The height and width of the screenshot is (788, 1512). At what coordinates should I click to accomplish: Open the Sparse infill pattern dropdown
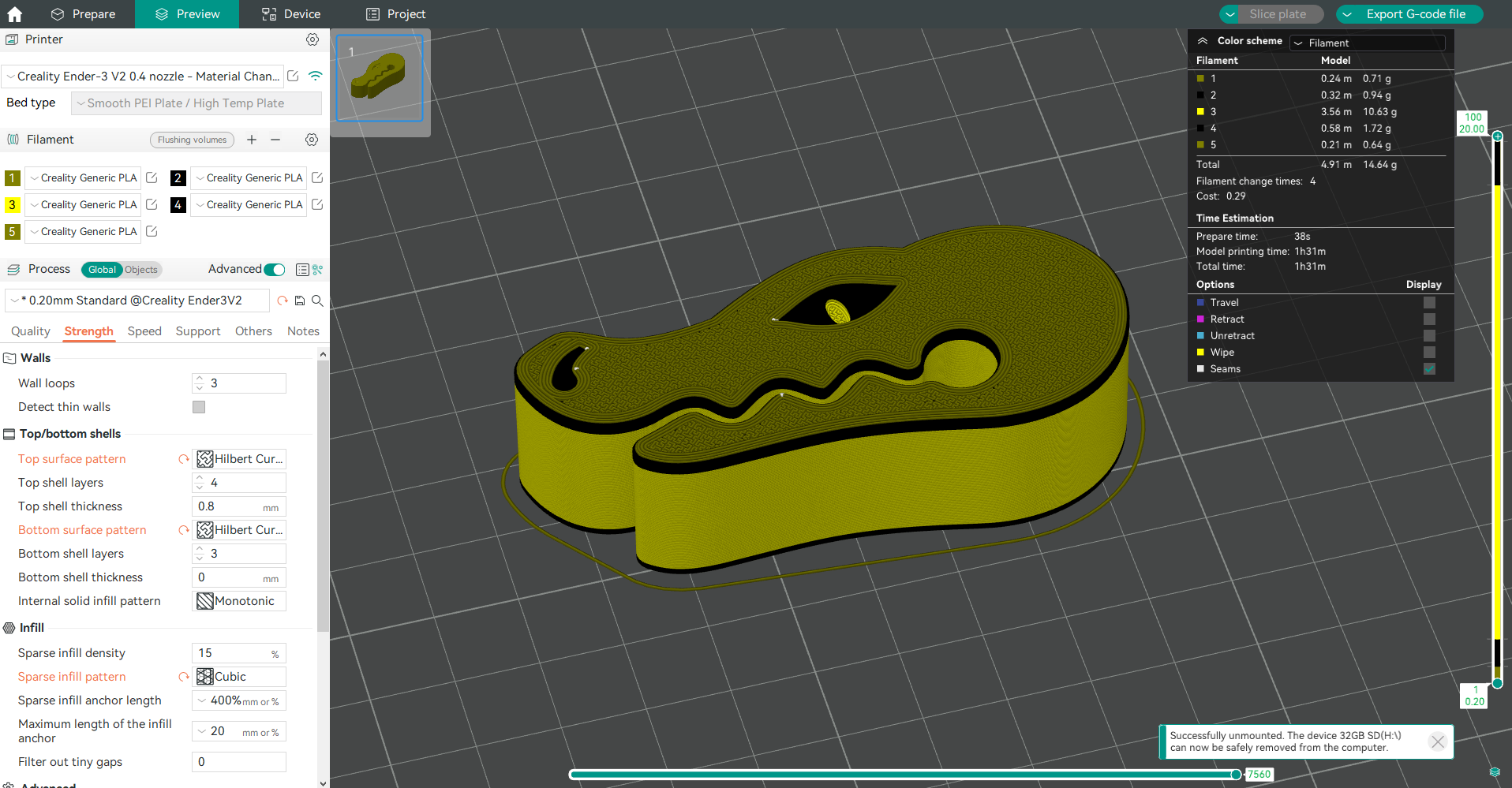click(238, 676)
